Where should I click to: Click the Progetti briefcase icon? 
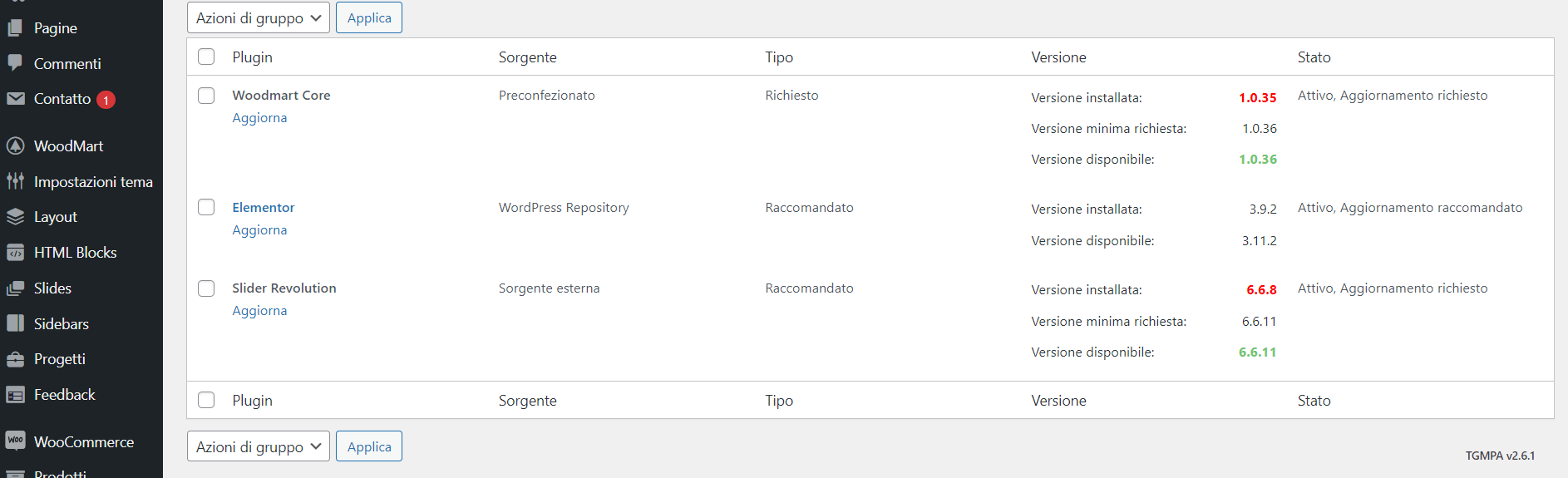pyautogui.click(x=15, y=359)
